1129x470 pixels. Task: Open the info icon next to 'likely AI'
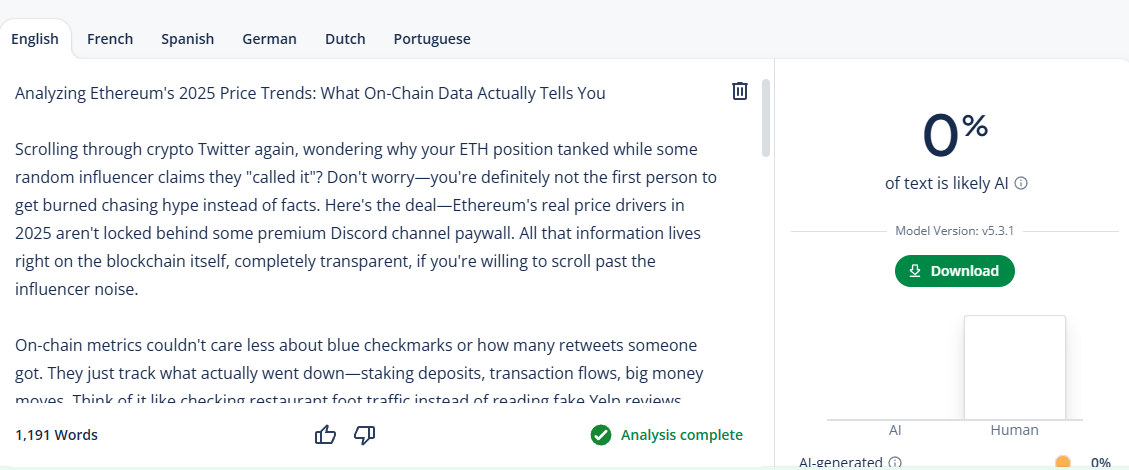(x=1020, y=184)
